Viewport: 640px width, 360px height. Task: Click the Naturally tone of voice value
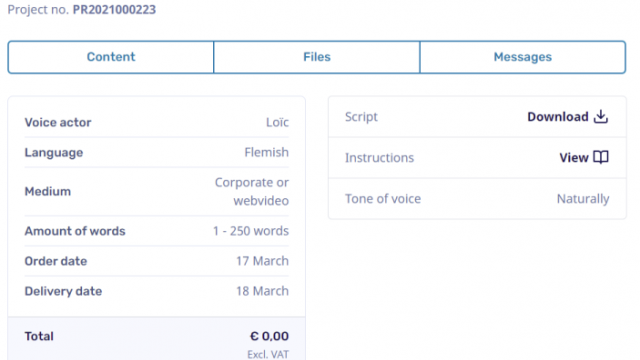[583, 199]
